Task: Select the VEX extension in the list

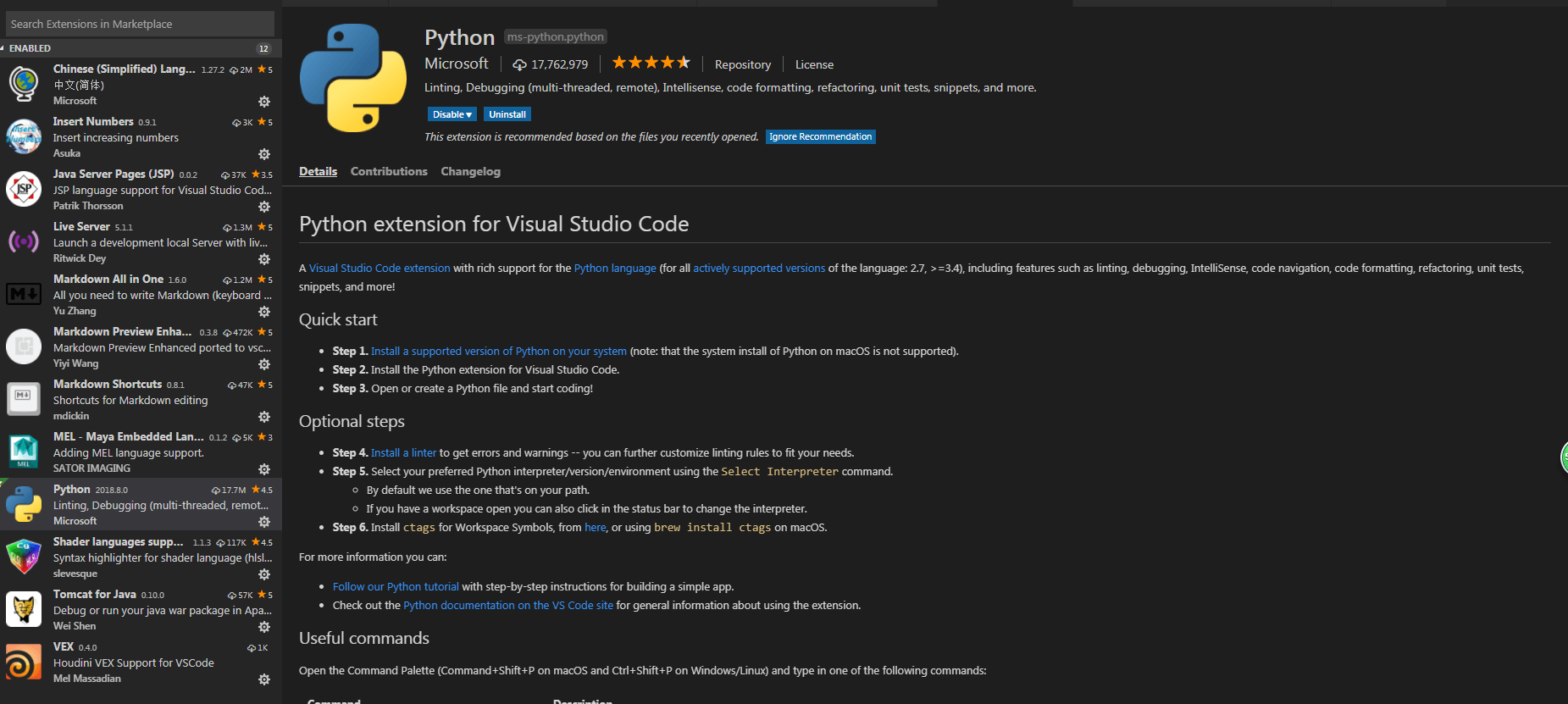Action: pos(140,662)
